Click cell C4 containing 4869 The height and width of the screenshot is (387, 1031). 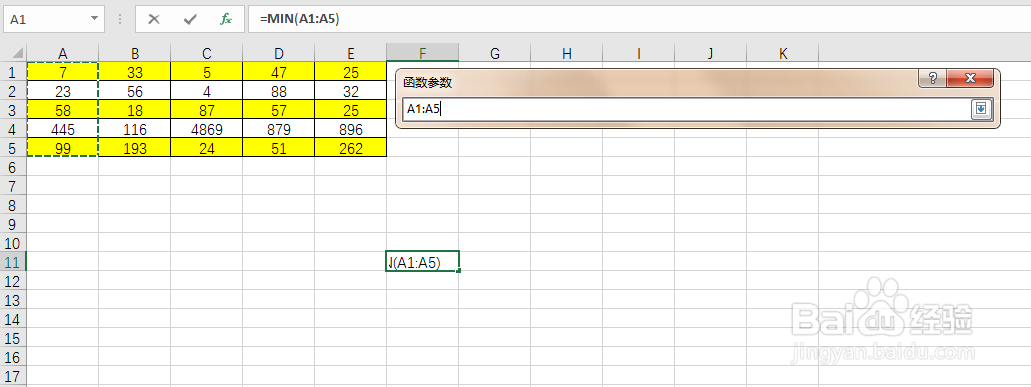point(206,129)
